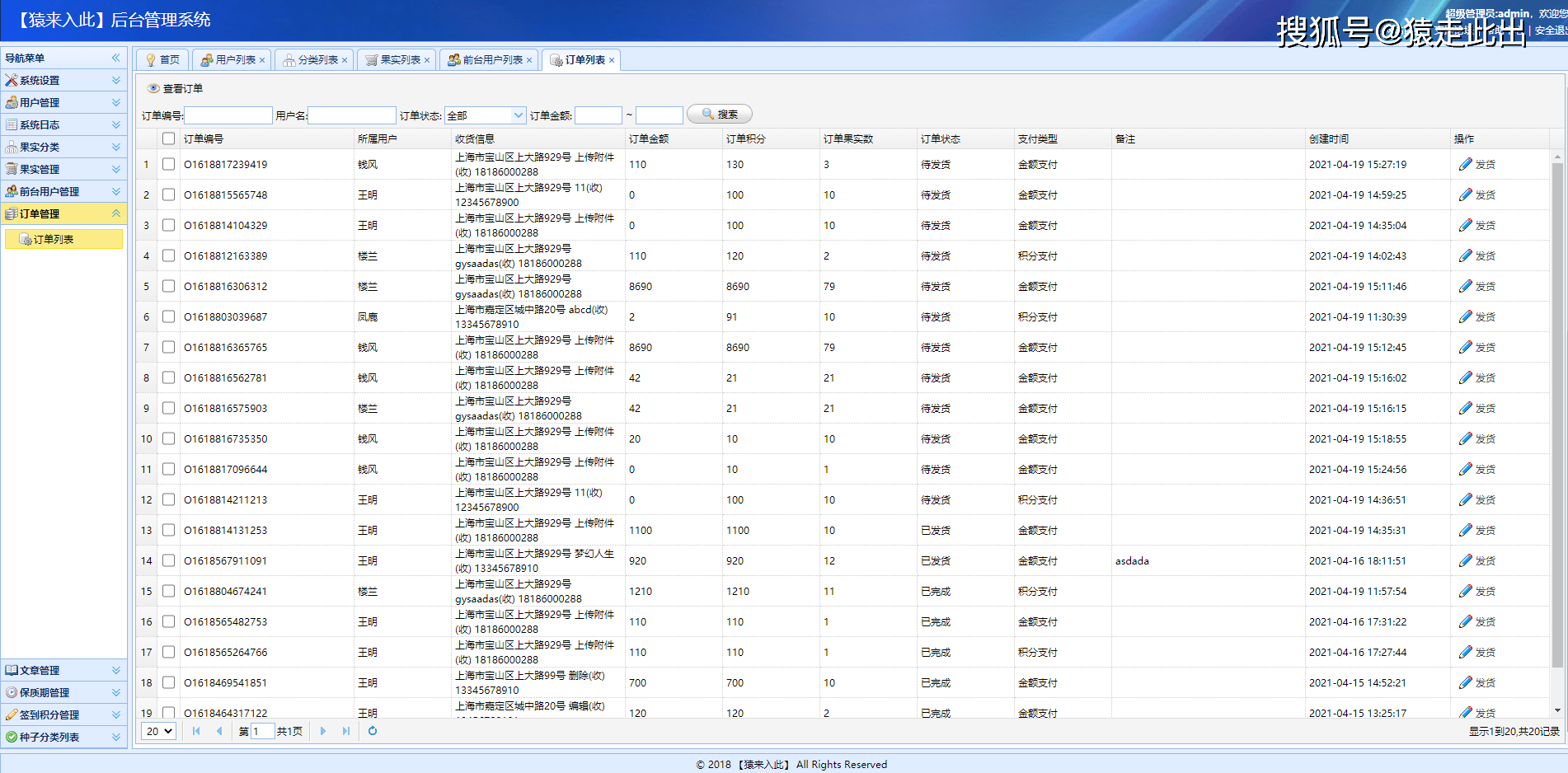The width and height of the screenshot is (1568, 773).
Task: Go to previous page arrow icon
Action: click(219, 731)
